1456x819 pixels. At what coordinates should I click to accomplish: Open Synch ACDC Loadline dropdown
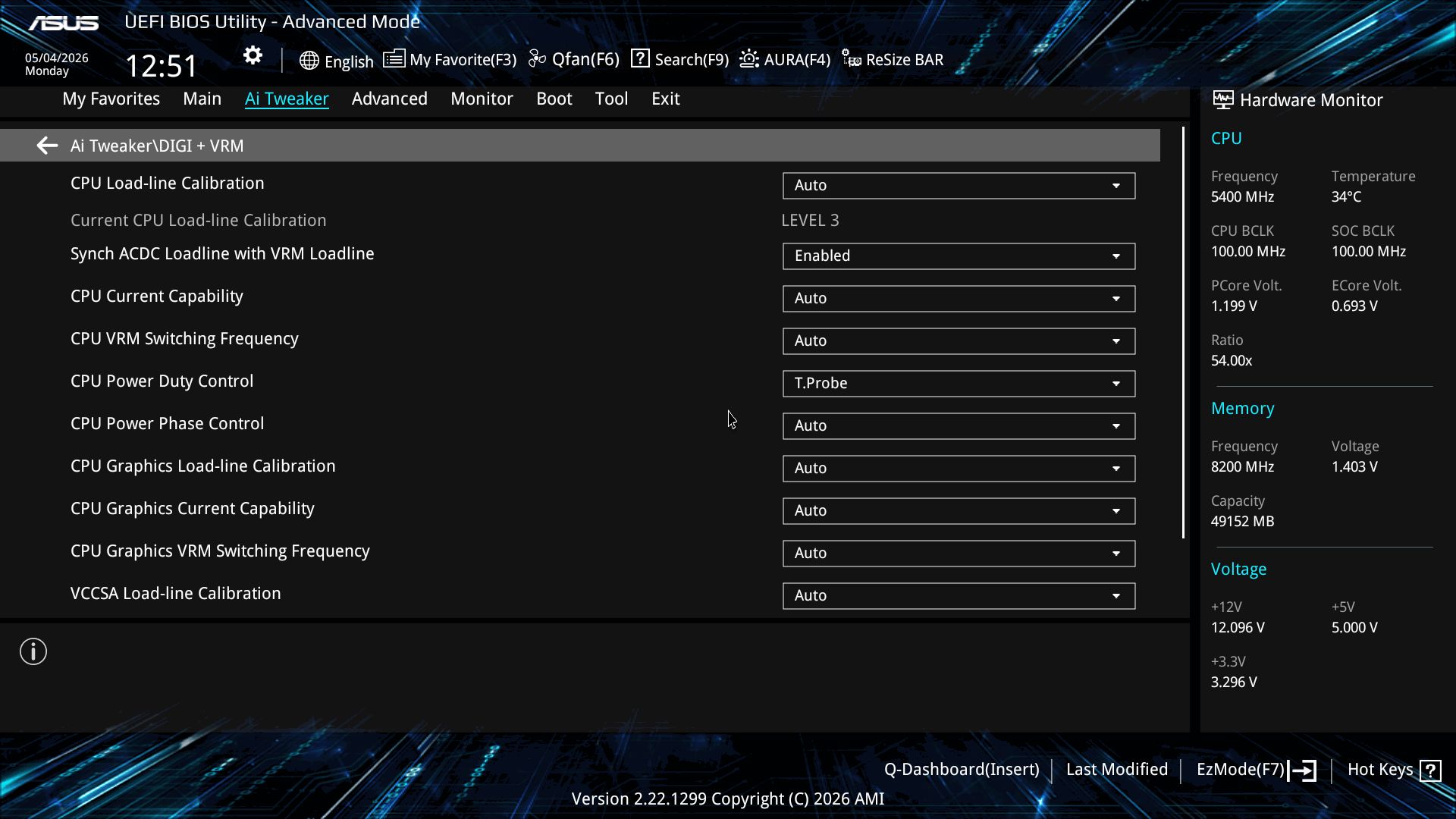pos(959,256)
